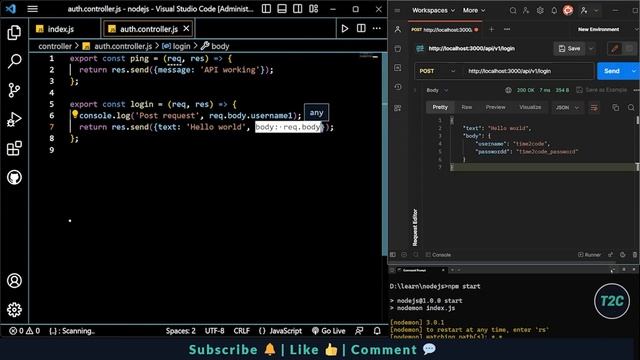
Task: Open the JSON format dropdown
Action: click(x=567, y=107)
